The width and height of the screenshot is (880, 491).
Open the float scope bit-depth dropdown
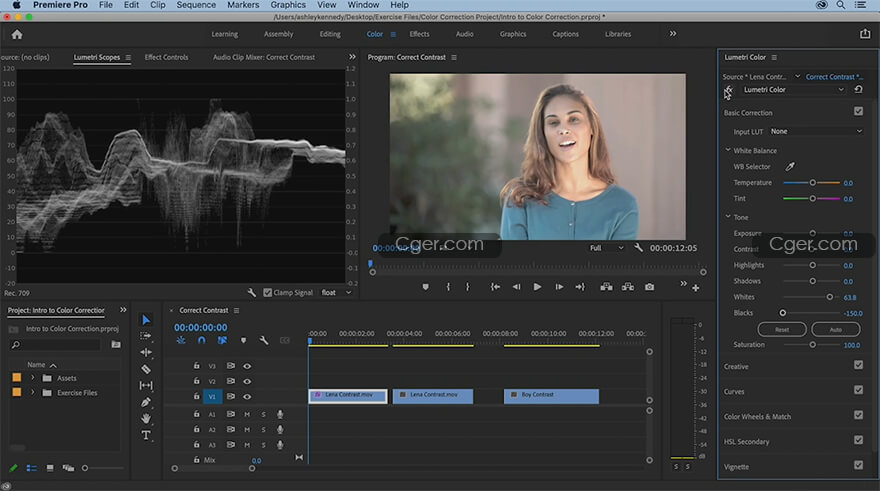click(x=336, y=292)
